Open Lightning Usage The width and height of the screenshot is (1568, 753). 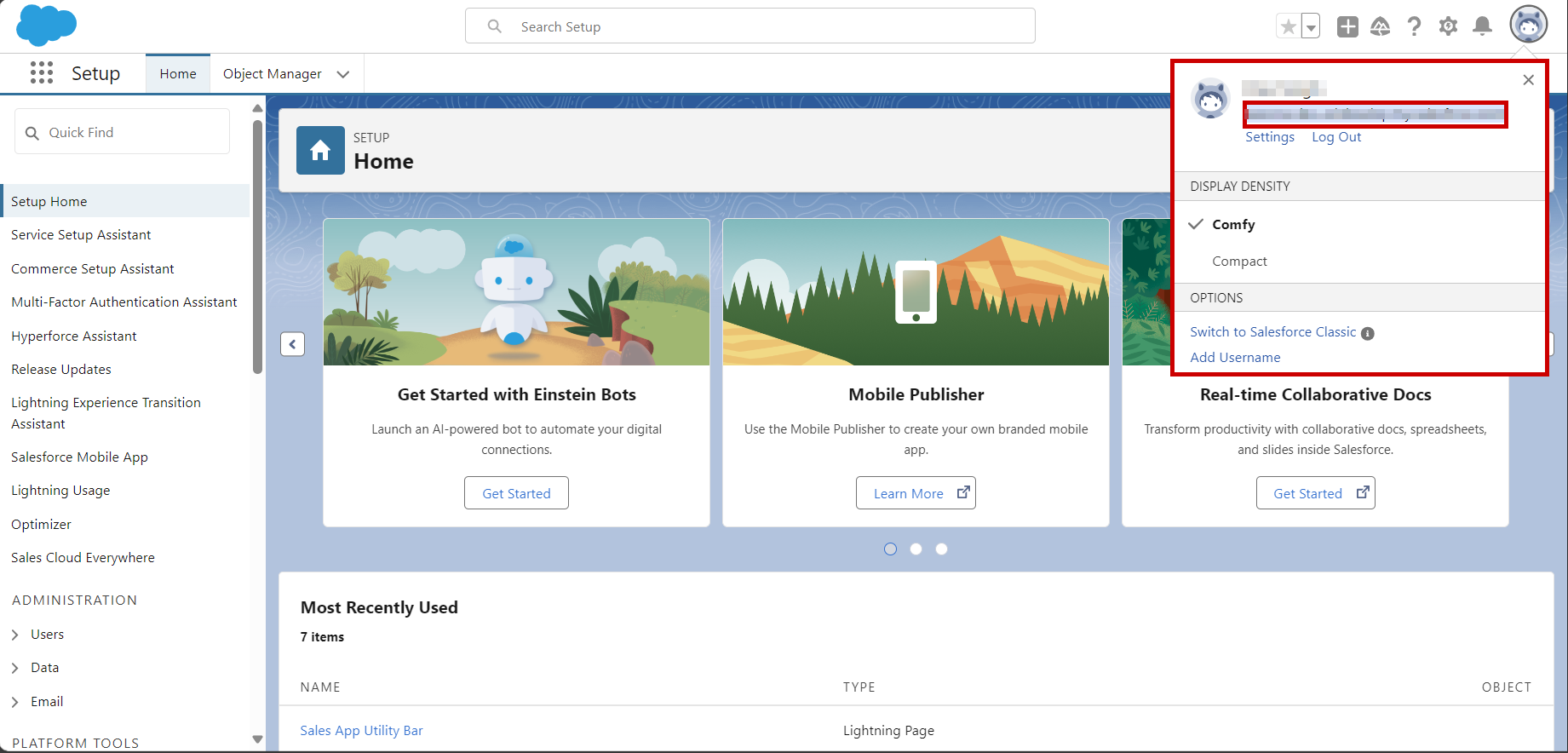coord(60,491)
